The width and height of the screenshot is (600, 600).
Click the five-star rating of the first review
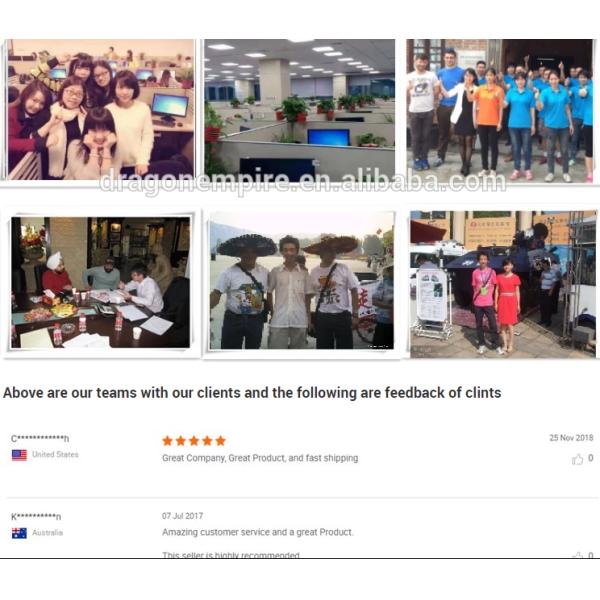[194, 441]
